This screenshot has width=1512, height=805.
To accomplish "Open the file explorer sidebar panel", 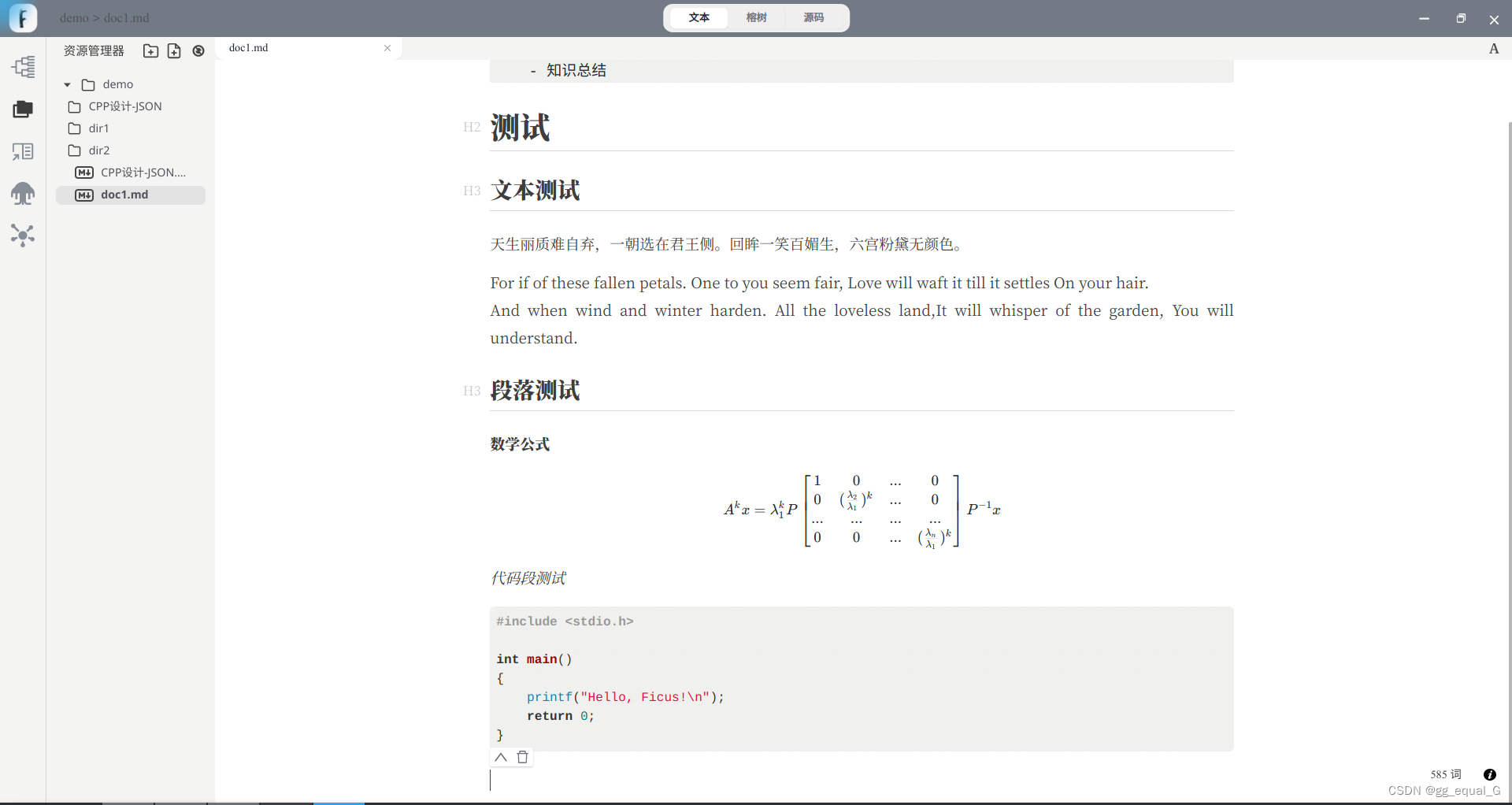I will pyautogui.click(x=23, y=109).
